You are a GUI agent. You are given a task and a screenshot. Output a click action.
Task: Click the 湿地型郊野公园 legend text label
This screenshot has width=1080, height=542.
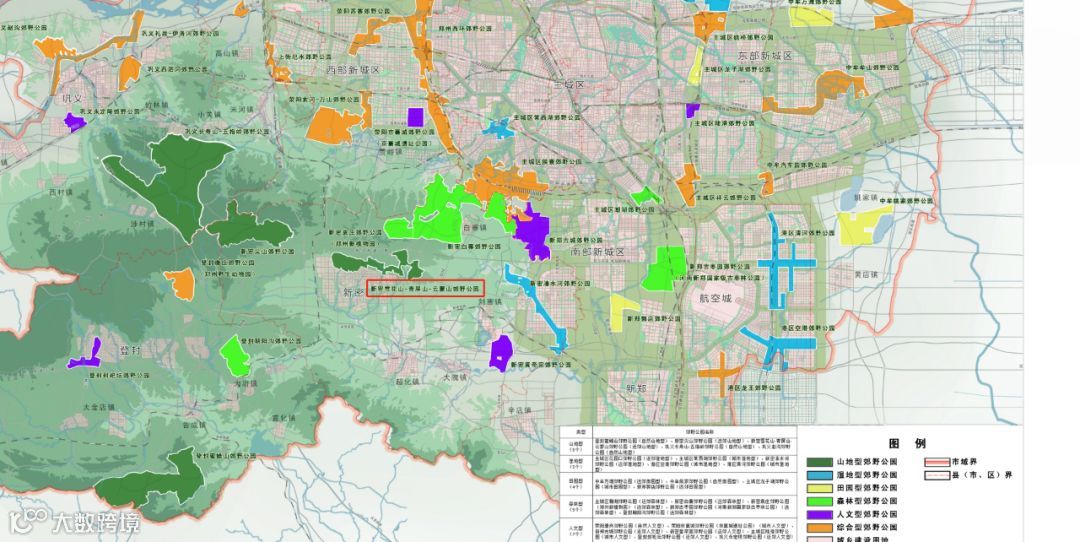coord(866,475)
